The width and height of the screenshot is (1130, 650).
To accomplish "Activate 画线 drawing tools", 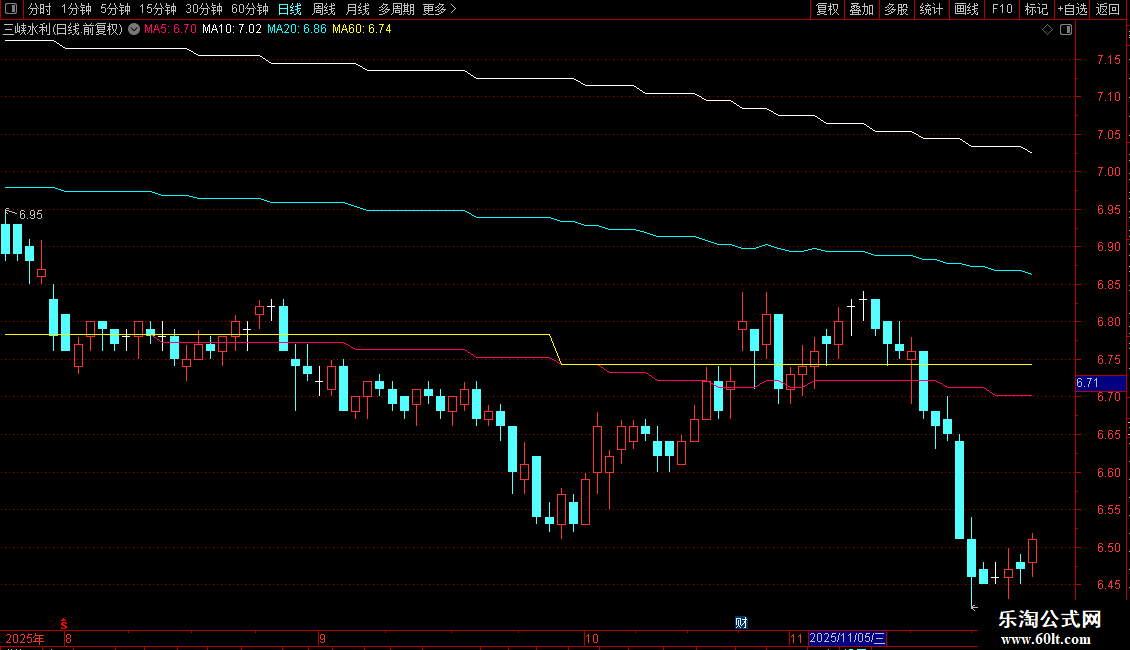I will point(966,9).
